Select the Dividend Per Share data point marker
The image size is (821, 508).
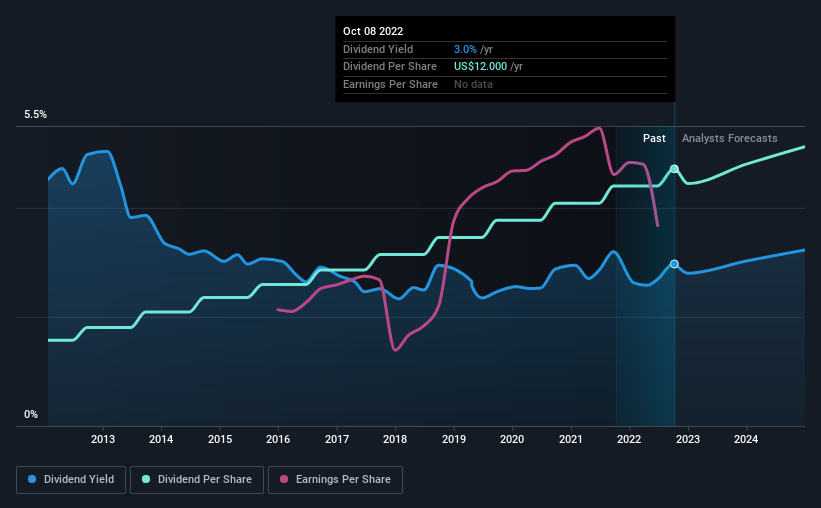[674, 169]
